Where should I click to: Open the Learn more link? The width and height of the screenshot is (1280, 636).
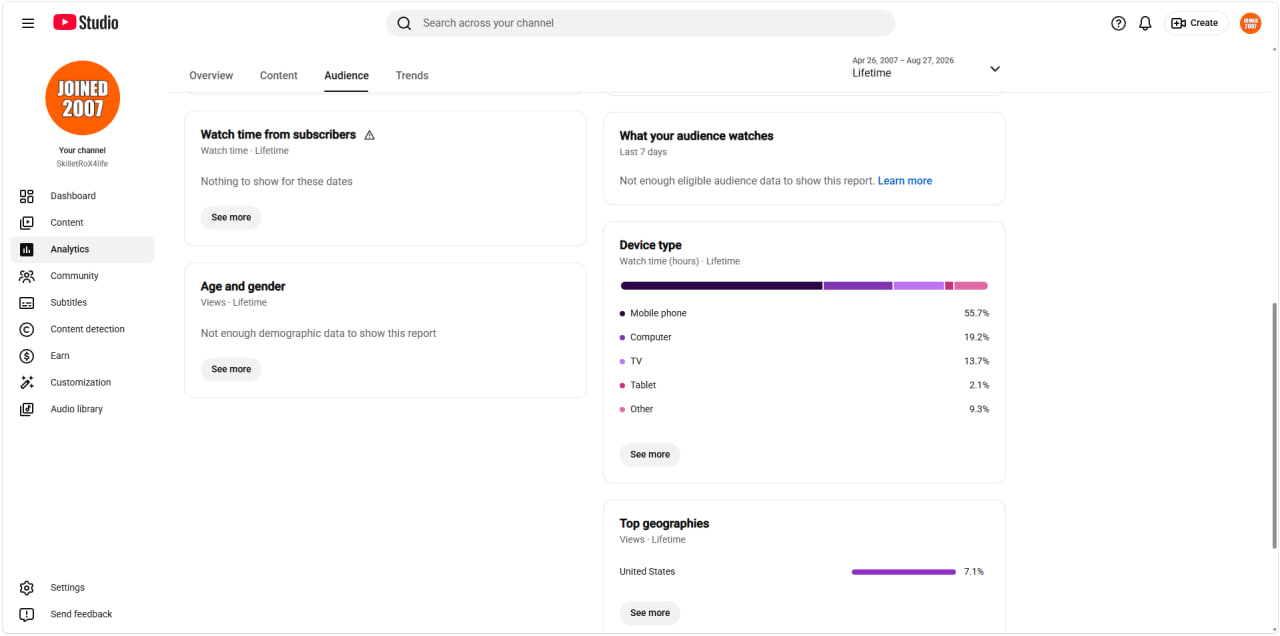[x=905, y=181]
